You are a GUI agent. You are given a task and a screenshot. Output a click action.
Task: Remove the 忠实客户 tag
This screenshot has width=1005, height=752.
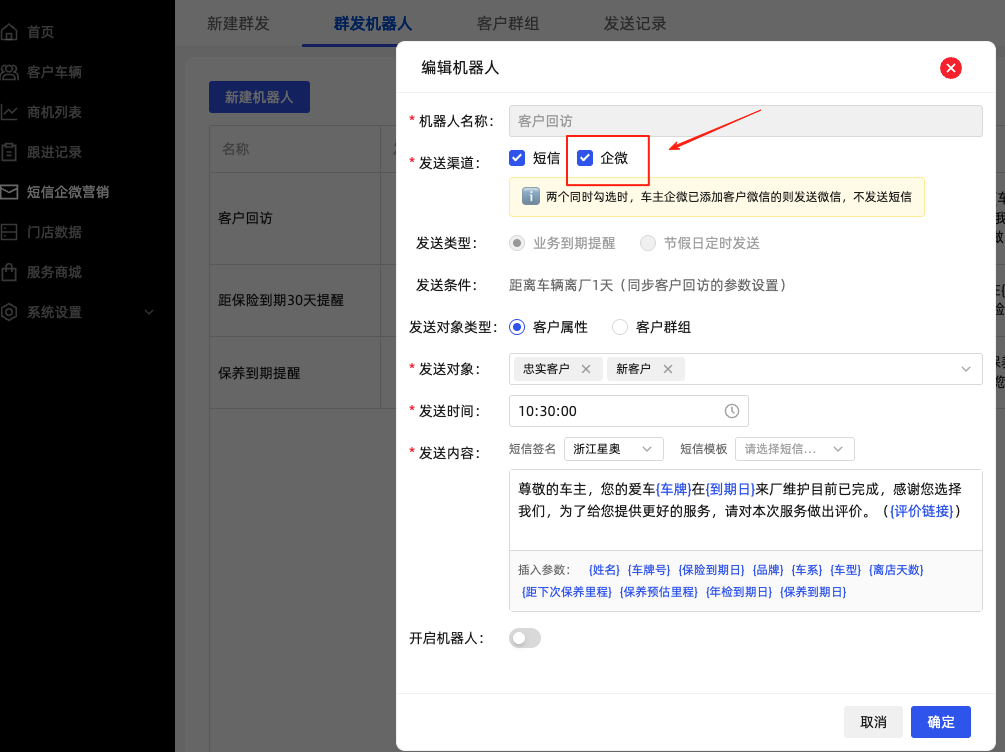[x=585, y=369]
